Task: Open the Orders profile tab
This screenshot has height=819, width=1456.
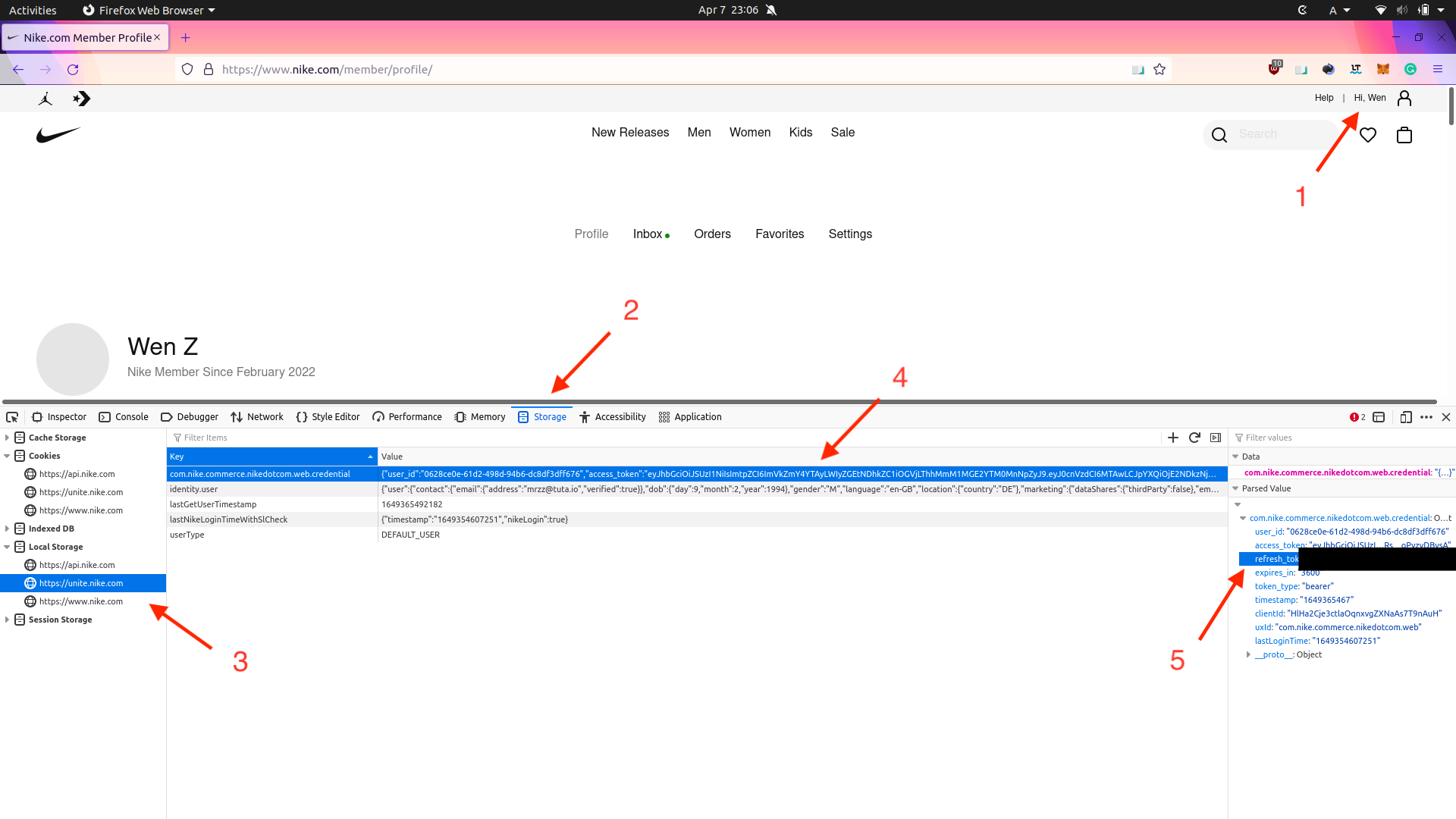Action: (x=712, y=234)
